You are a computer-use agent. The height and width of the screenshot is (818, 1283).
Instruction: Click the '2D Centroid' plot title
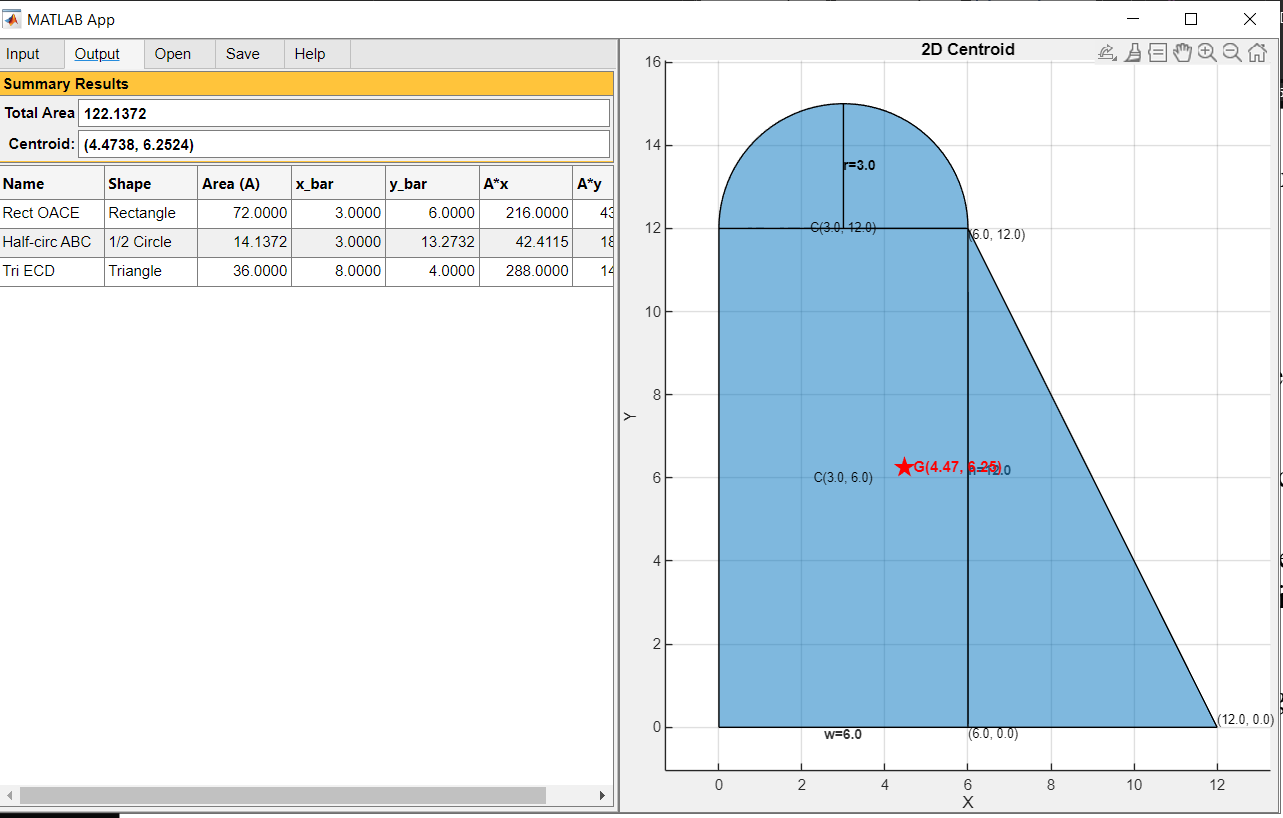[x=968, y=50]
